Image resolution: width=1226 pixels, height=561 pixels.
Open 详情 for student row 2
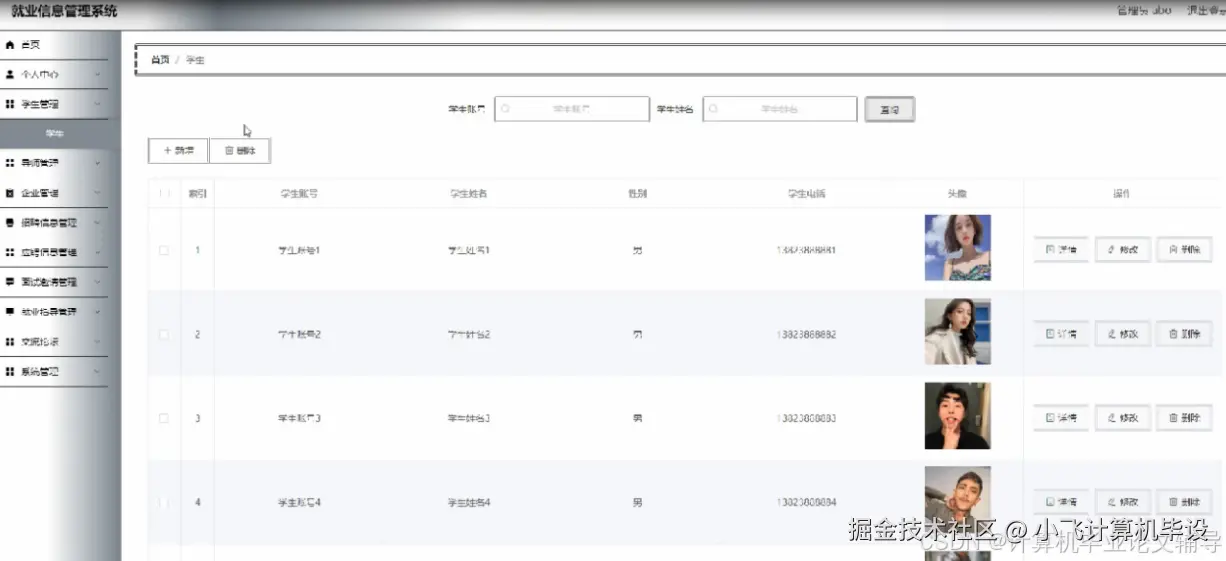coord(1061,334)
